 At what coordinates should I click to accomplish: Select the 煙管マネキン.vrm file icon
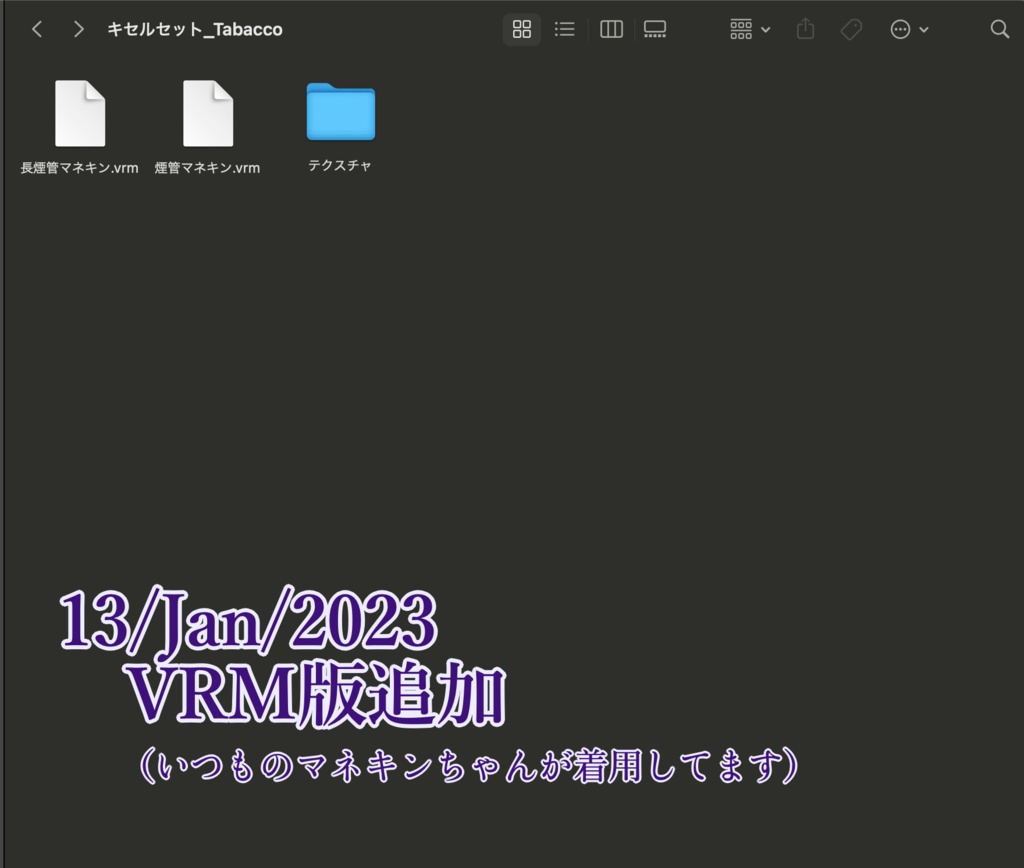point(208,112)
